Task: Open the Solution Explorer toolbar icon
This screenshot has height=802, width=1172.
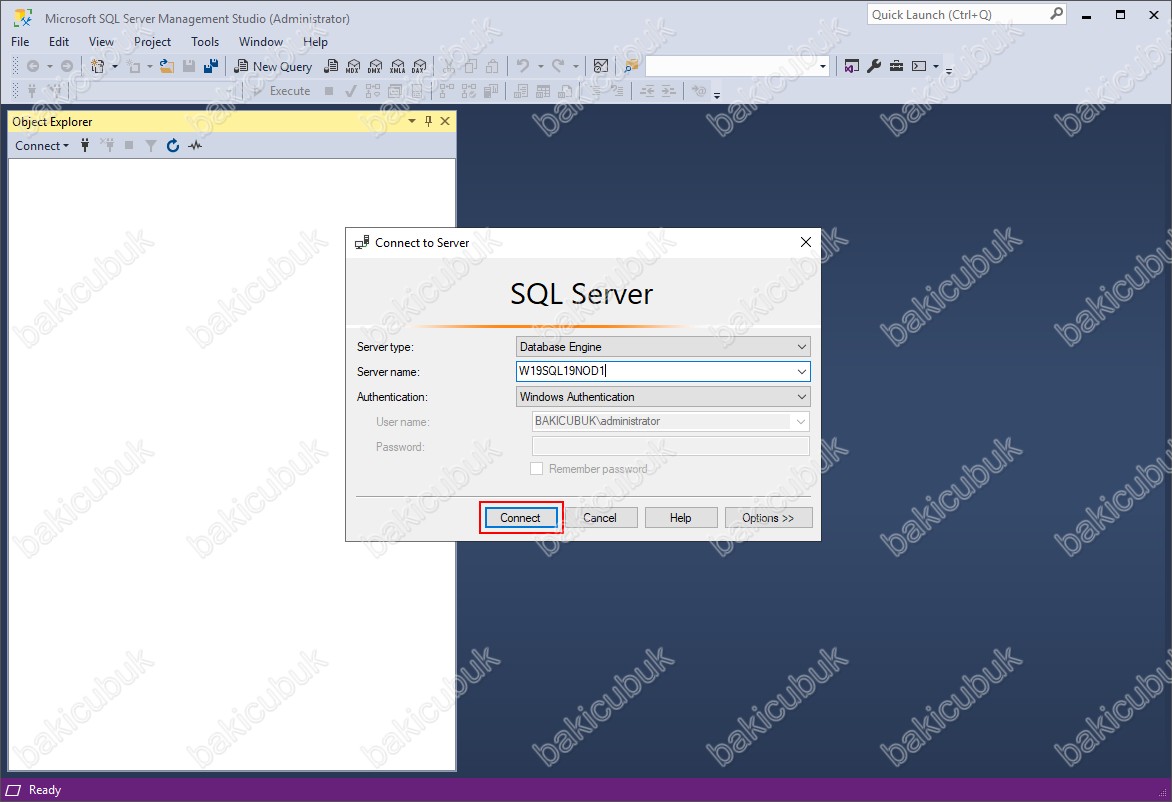Action: (851, 67)
